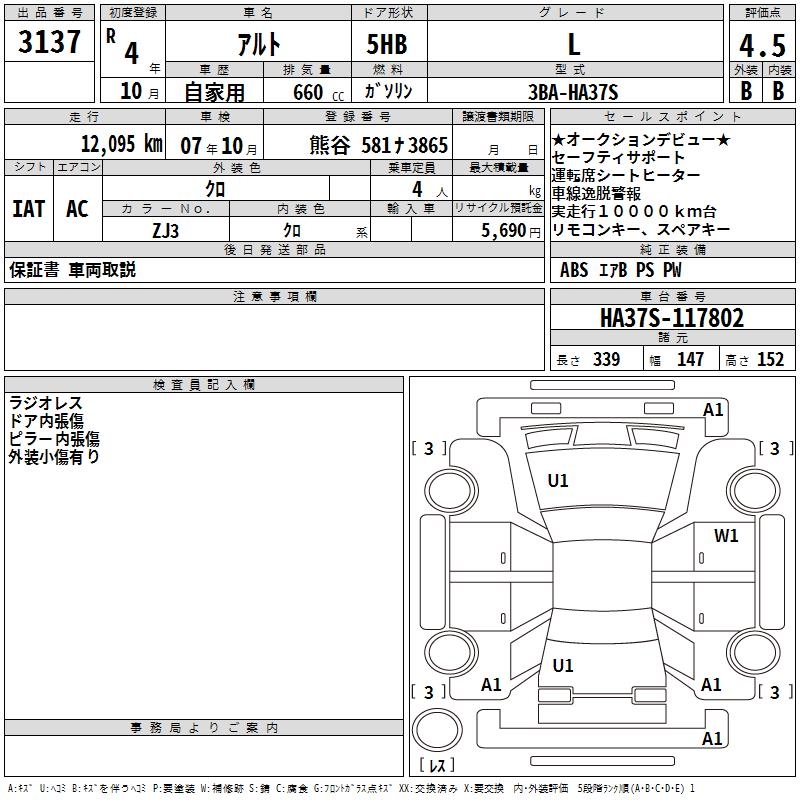
Task: Click the sales point 実走行10000km台
Action: pos(634,211)
